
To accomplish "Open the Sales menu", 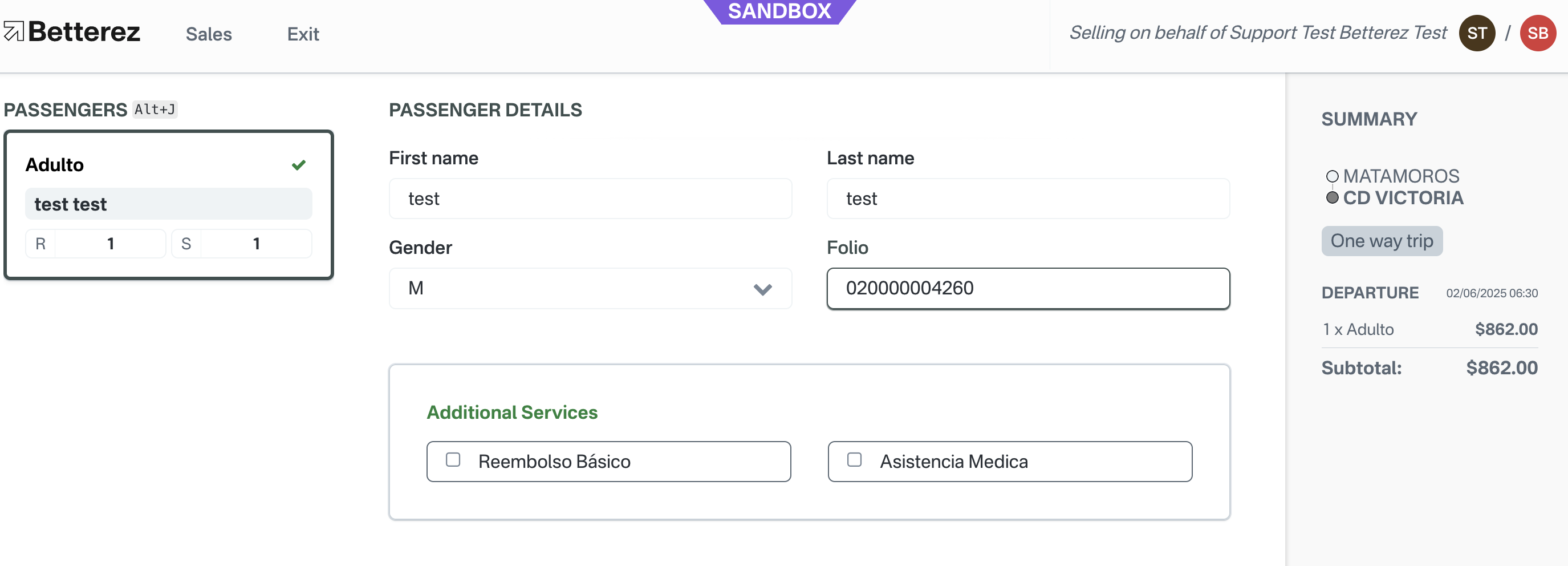I will (x=209, y=34).
